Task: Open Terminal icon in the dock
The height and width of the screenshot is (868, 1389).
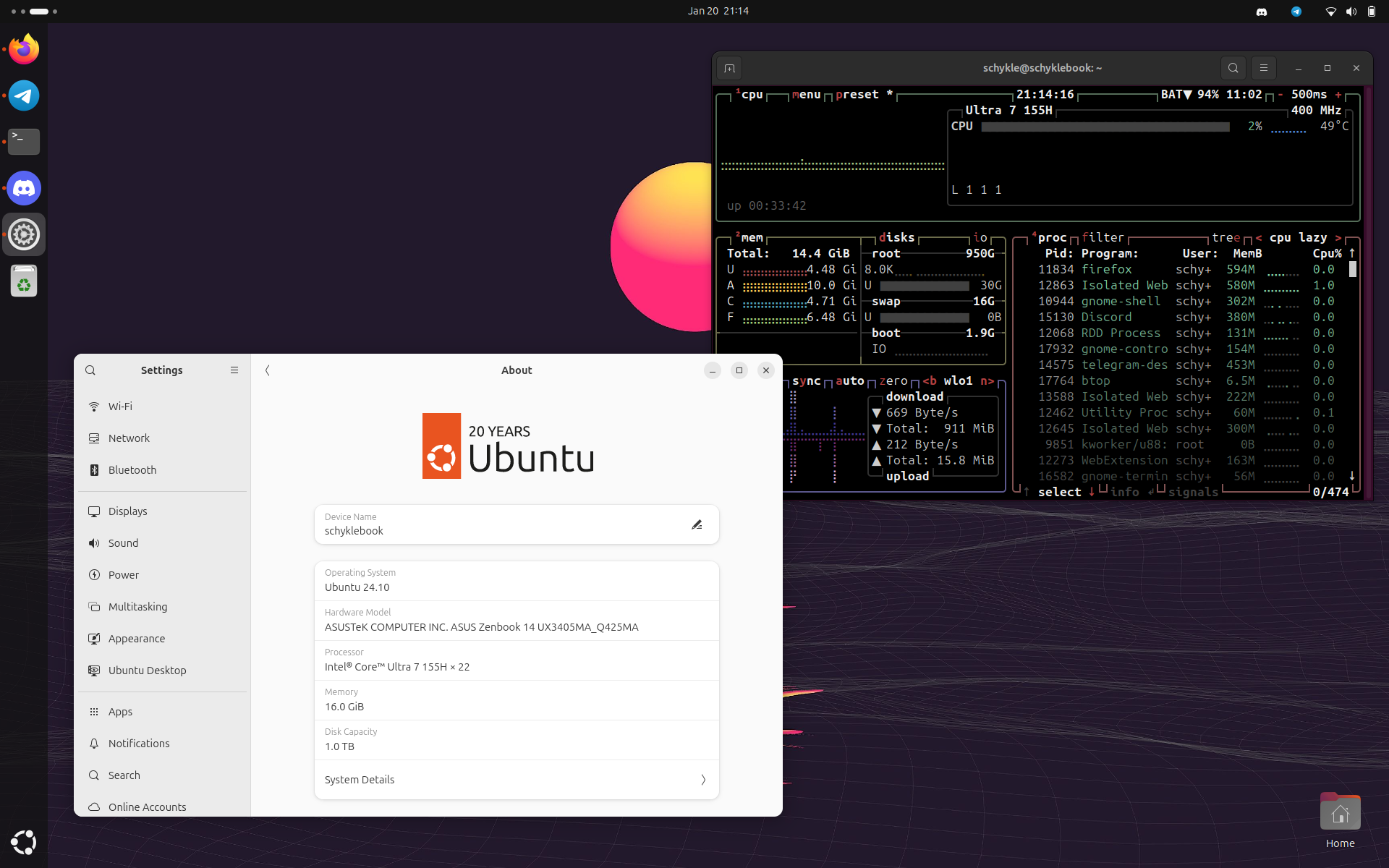Action: (x=24, y=142)
